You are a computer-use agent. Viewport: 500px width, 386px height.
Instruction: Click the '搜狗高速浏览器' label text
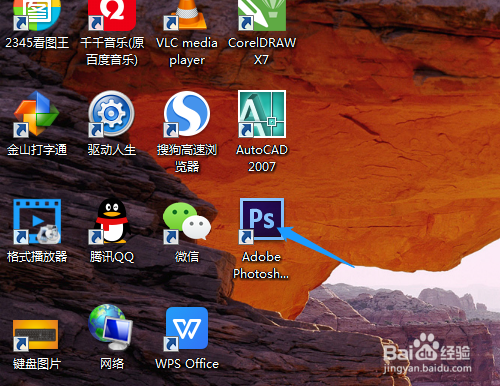pyautogui.click(x=187, y=158)
